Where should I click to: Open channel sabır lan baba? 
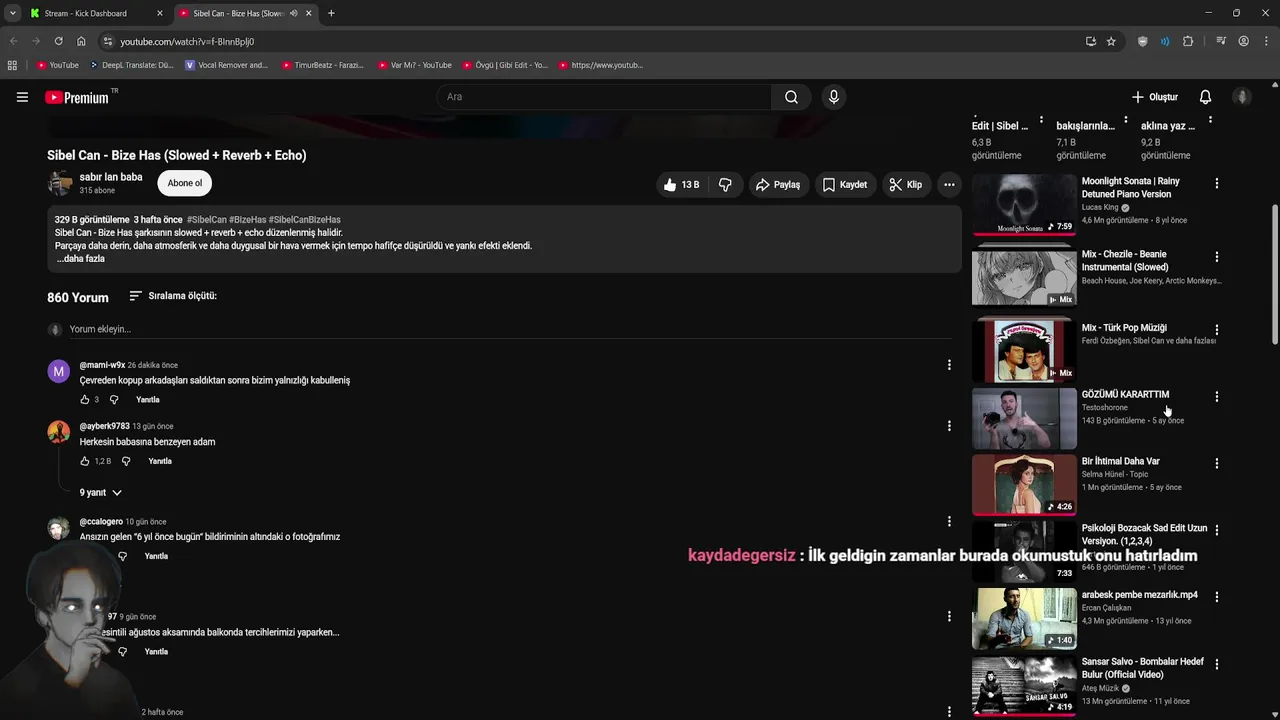pyautogui.click(x=111, y=177)
